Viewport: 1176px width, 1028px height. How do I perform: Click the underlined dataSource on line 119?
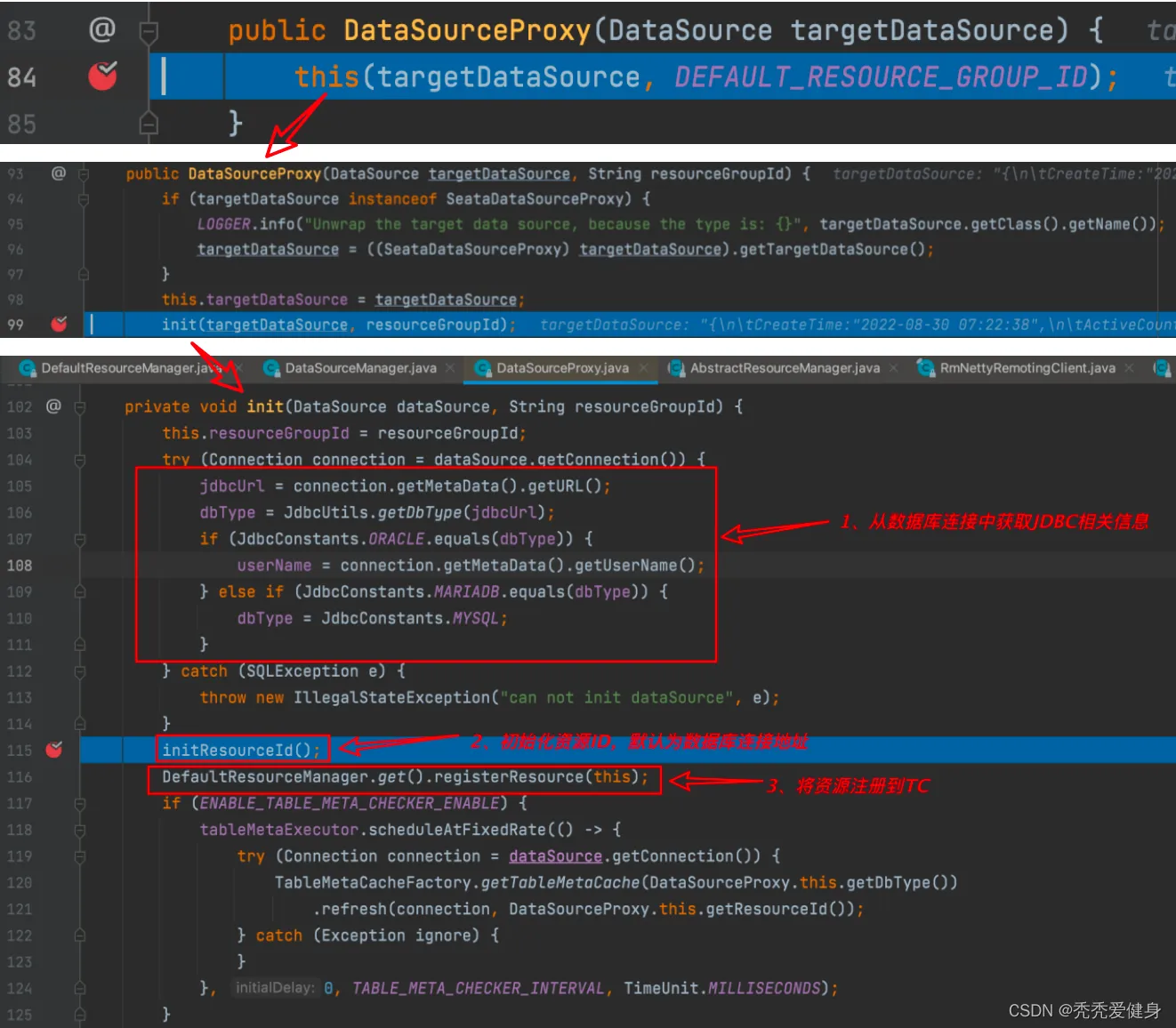pyautogui.click(x=555, y=856)
